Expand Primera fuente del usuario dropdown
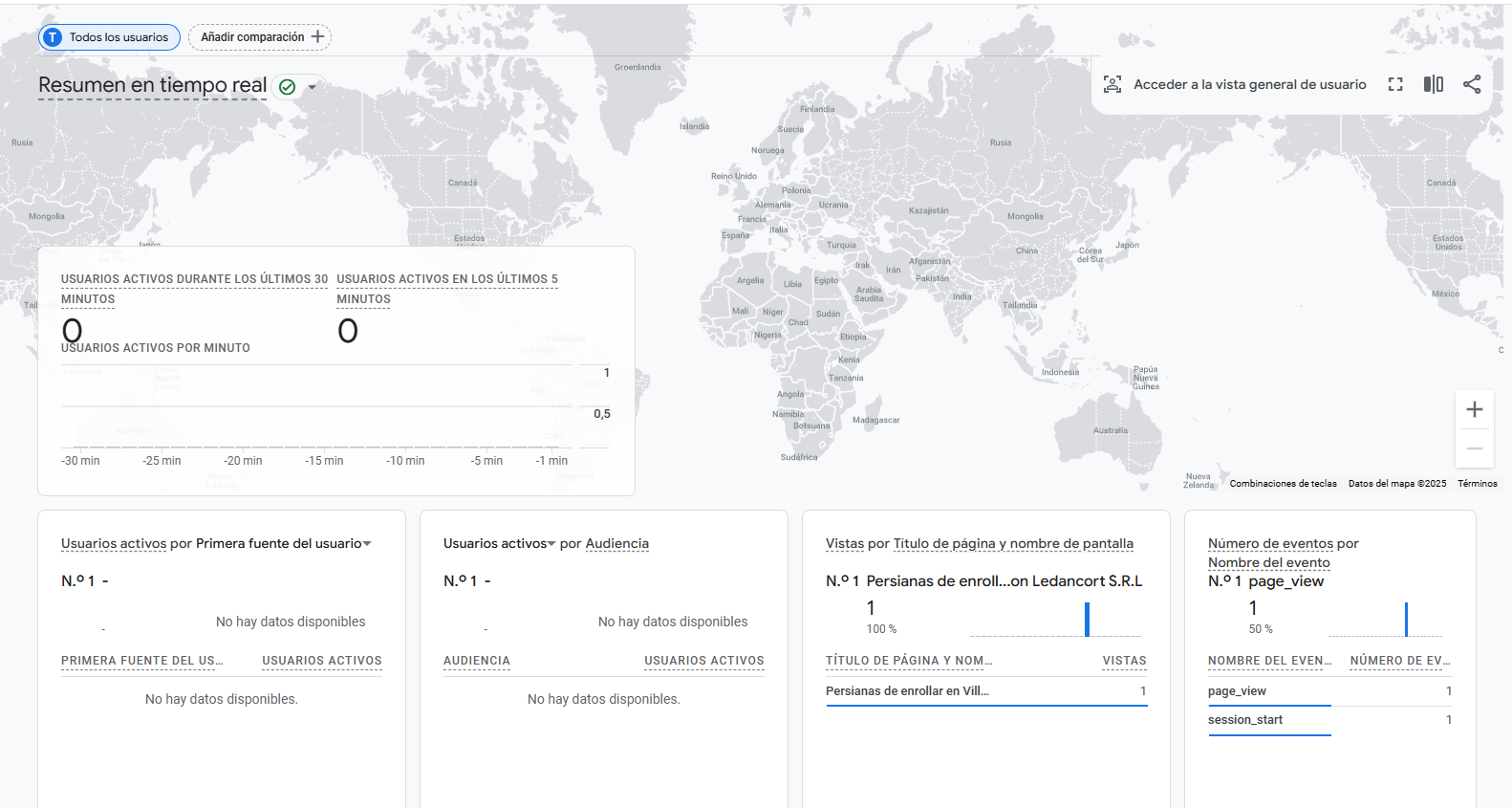Image resolution: width=1512 pixels, height=808 pixels. 367,544
